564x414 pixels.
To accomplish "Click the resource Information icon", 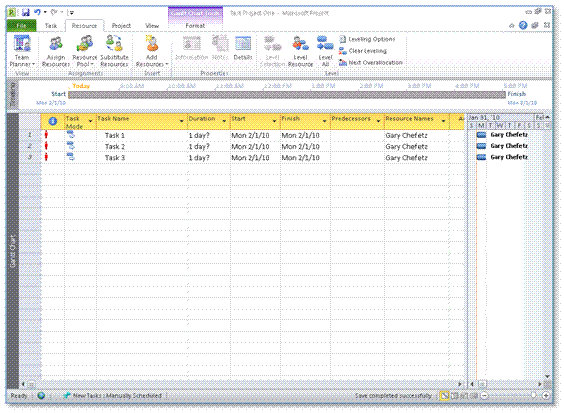I will click(x=192, y=48).
